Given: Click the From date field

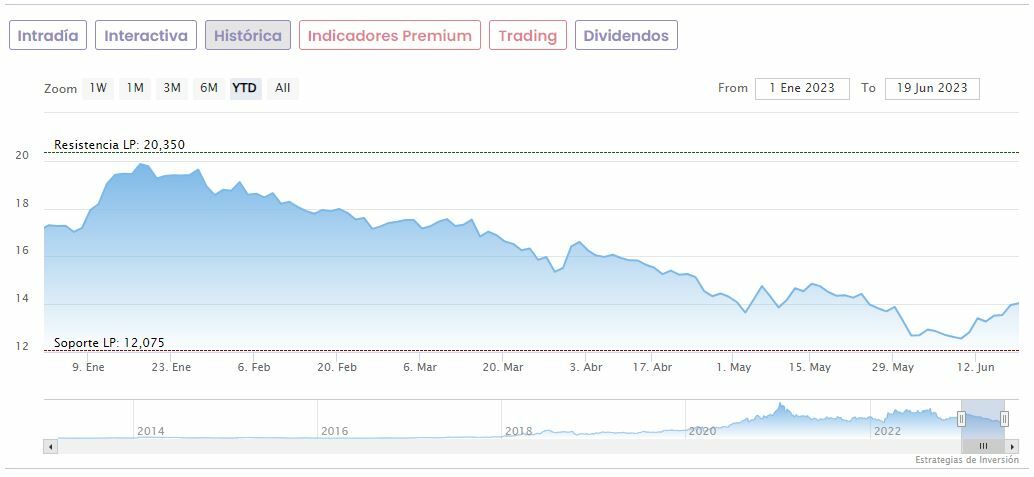Looking at the screenshot, I should 802,88.
